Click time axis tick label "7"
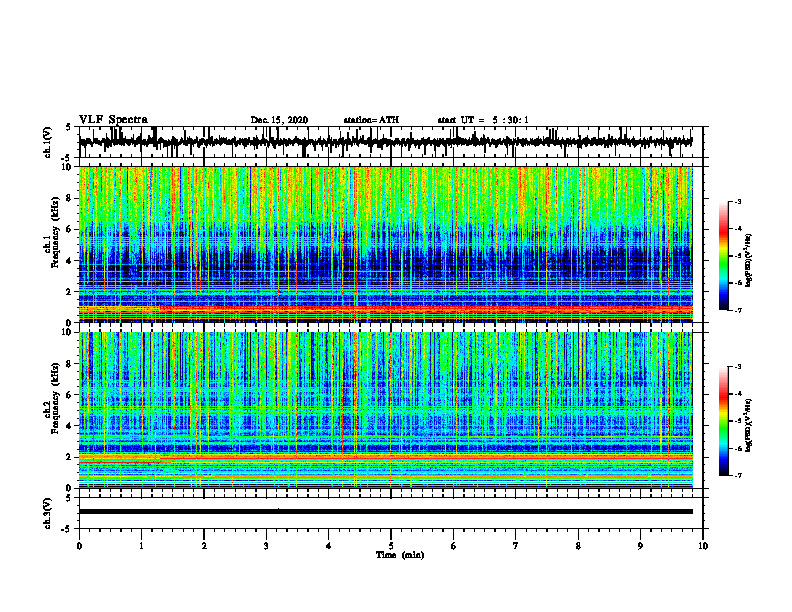792x612 pixels. pos(516,546)
